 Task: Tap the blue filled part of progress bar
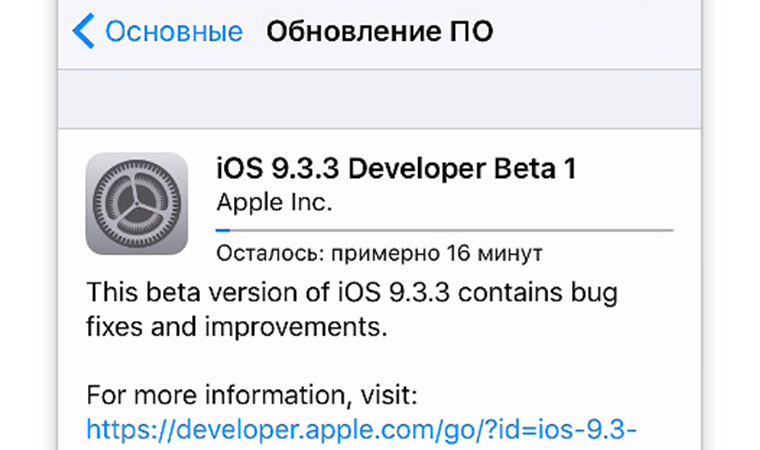tap(223, 229)
